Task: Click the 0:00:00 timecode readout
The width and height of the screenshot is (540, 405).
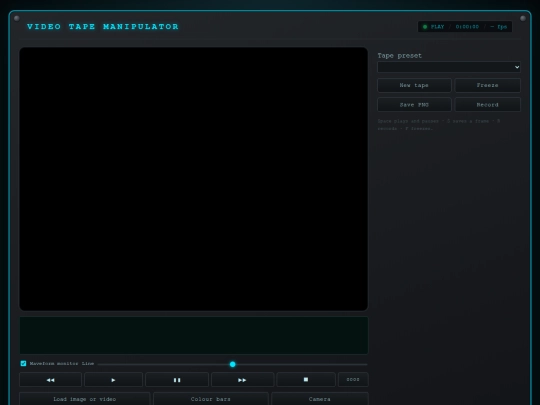Action: (x=467, y=27)
